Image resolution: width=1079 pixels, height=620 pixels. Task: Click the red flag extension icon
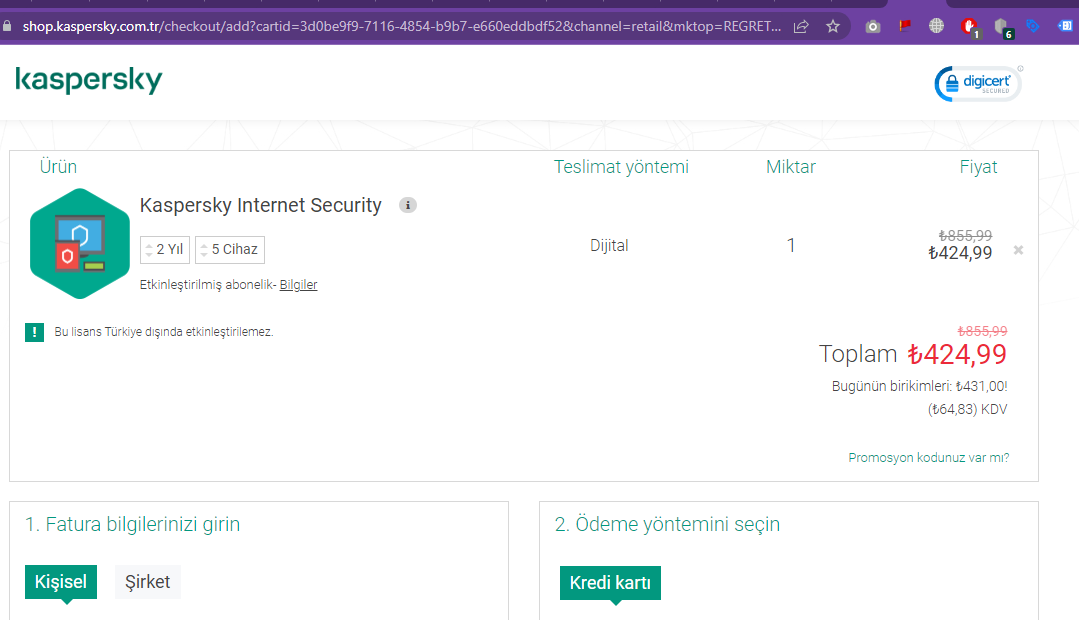(904, 26)
